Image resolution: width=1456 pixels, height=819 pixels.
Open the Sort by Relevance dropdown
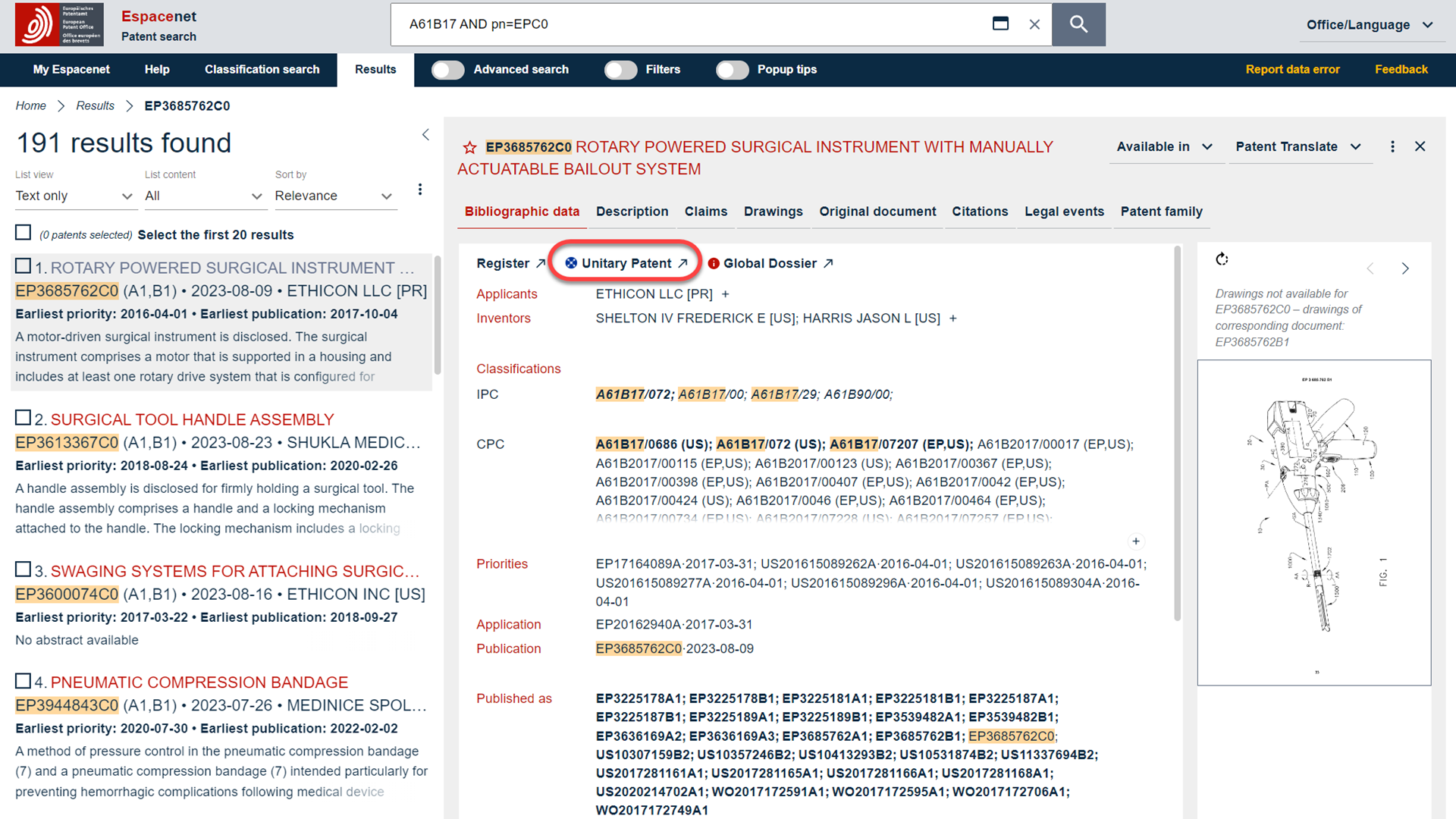coord(334,196)
